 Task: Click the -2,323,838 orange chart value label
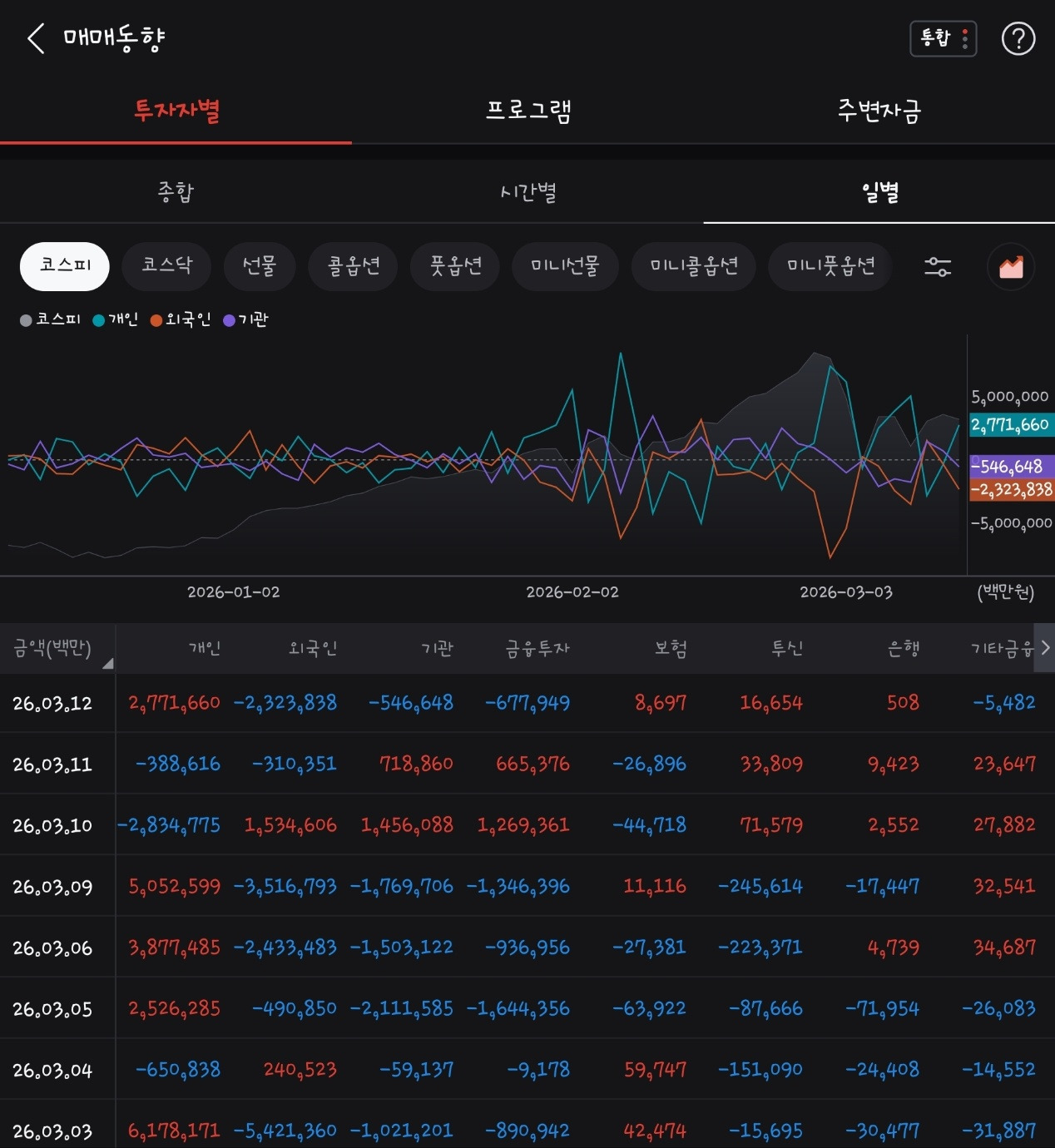(x=1010, y=489)
